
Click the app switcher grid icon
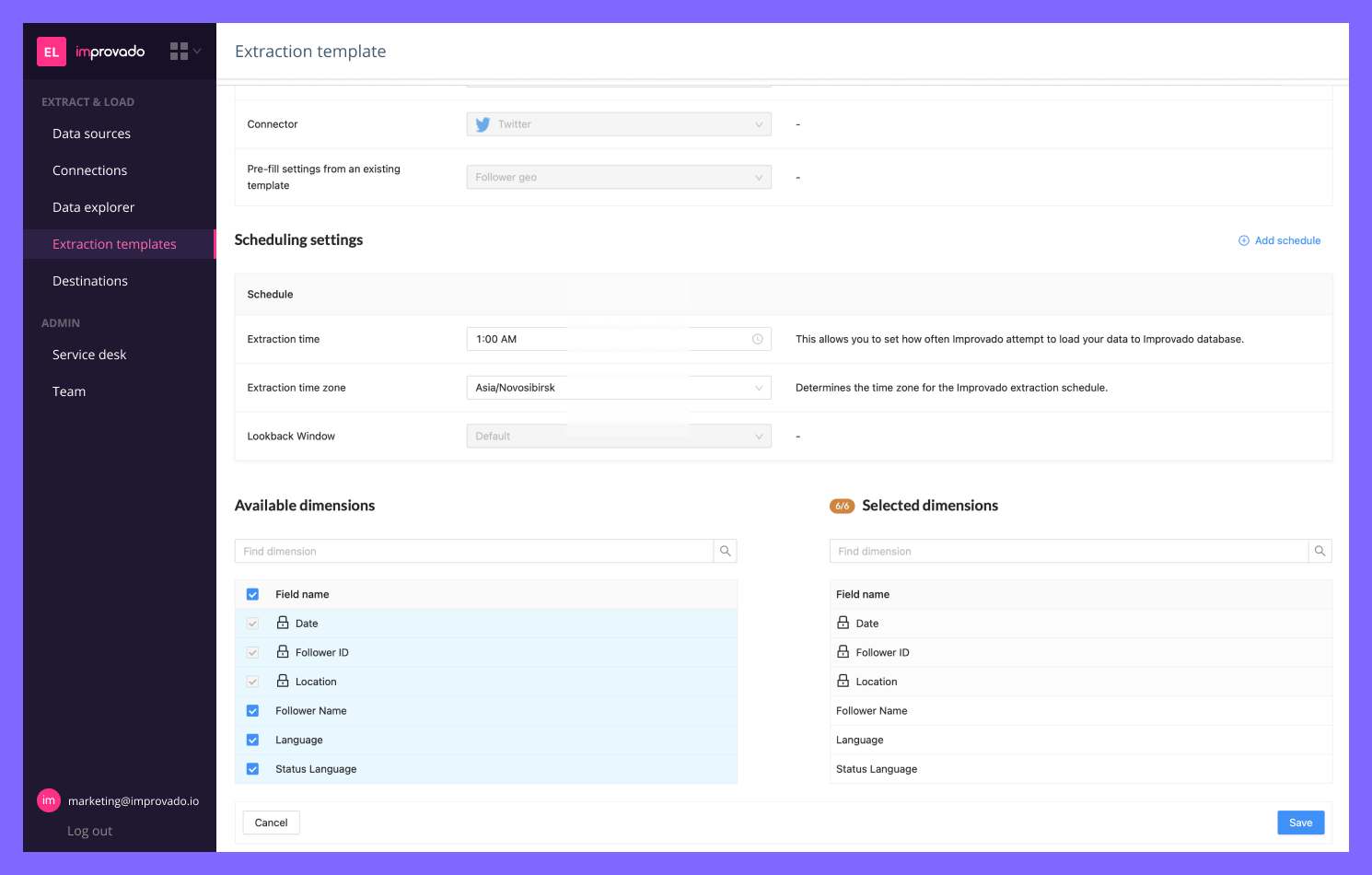(x=180, y=52)
